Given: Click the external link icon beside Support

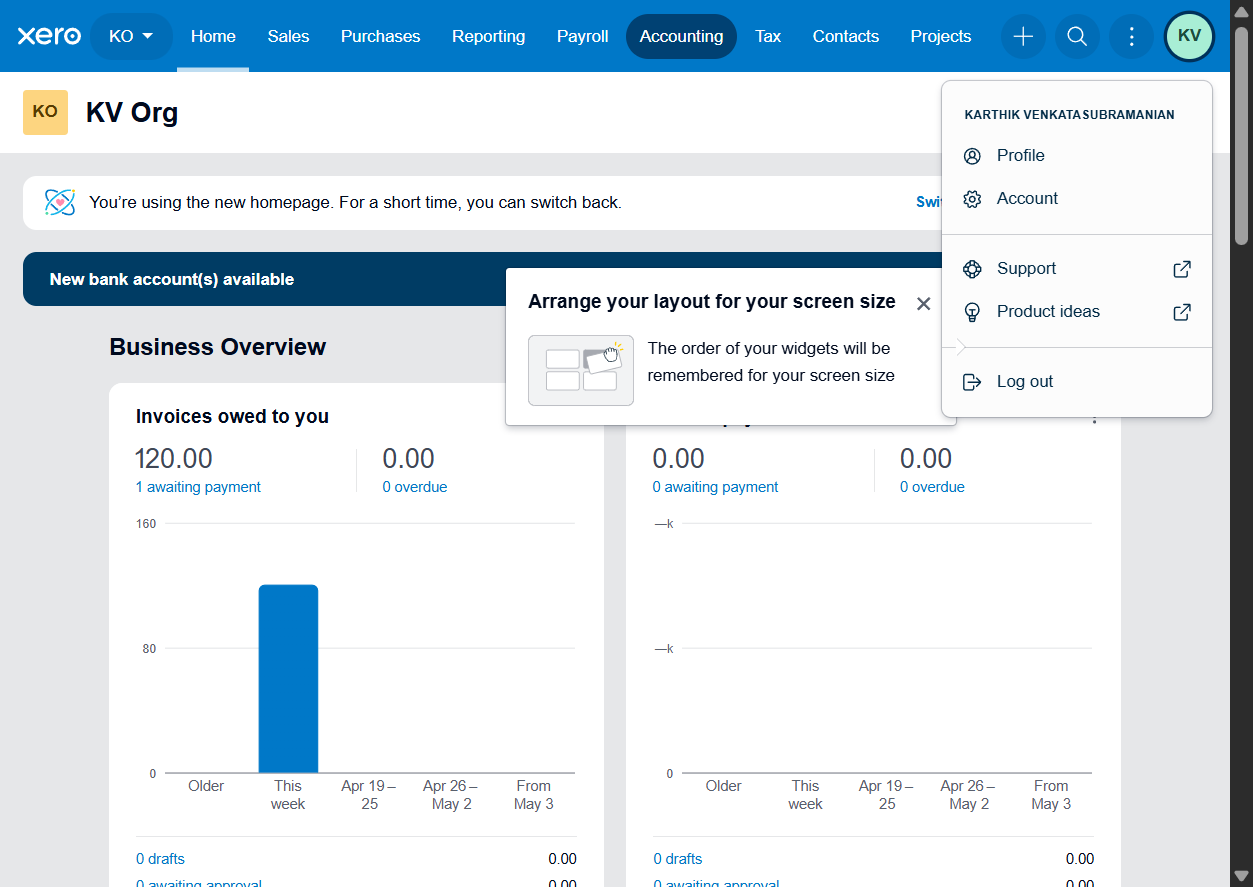Looking at the screenshot, I should [1182, 269].
